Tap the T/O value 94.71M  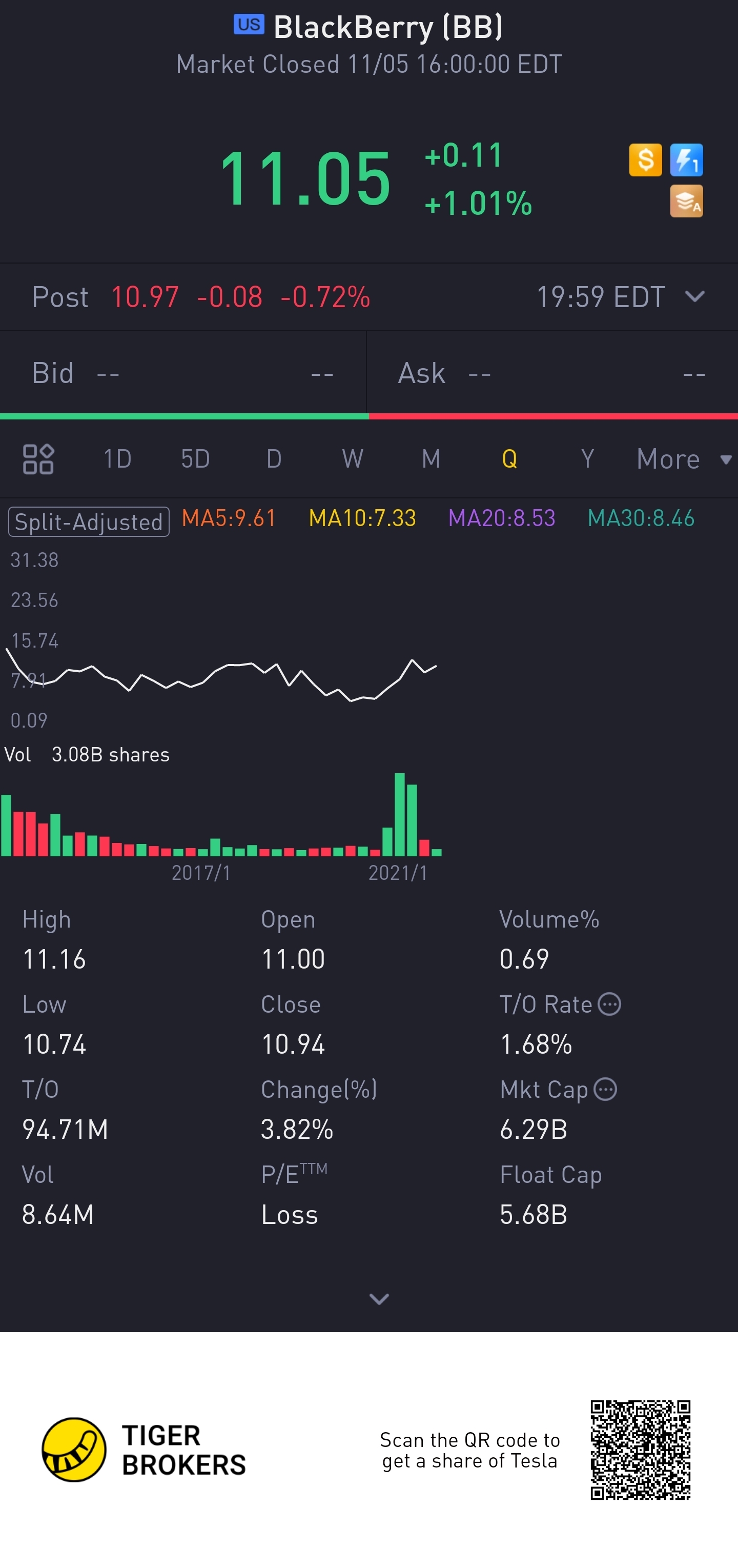pyautogui.click(x=65, y=1130)
